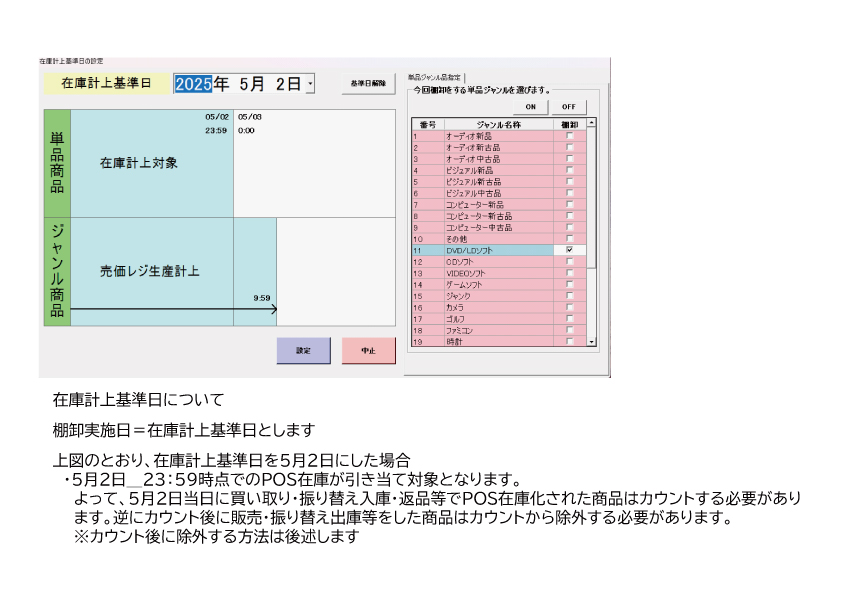Tick the CDソフト checkbox

(569, 262)
